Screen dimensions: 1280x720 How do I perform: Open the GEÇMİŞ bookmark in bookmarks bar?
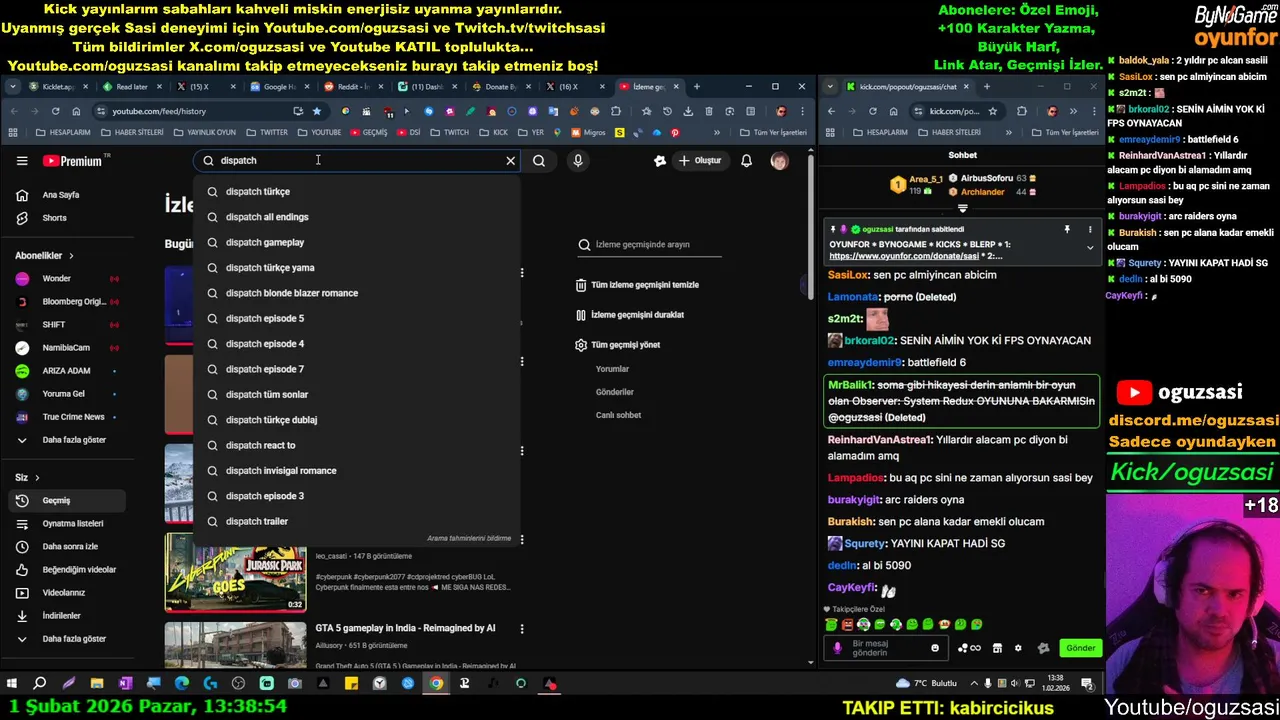368,133
